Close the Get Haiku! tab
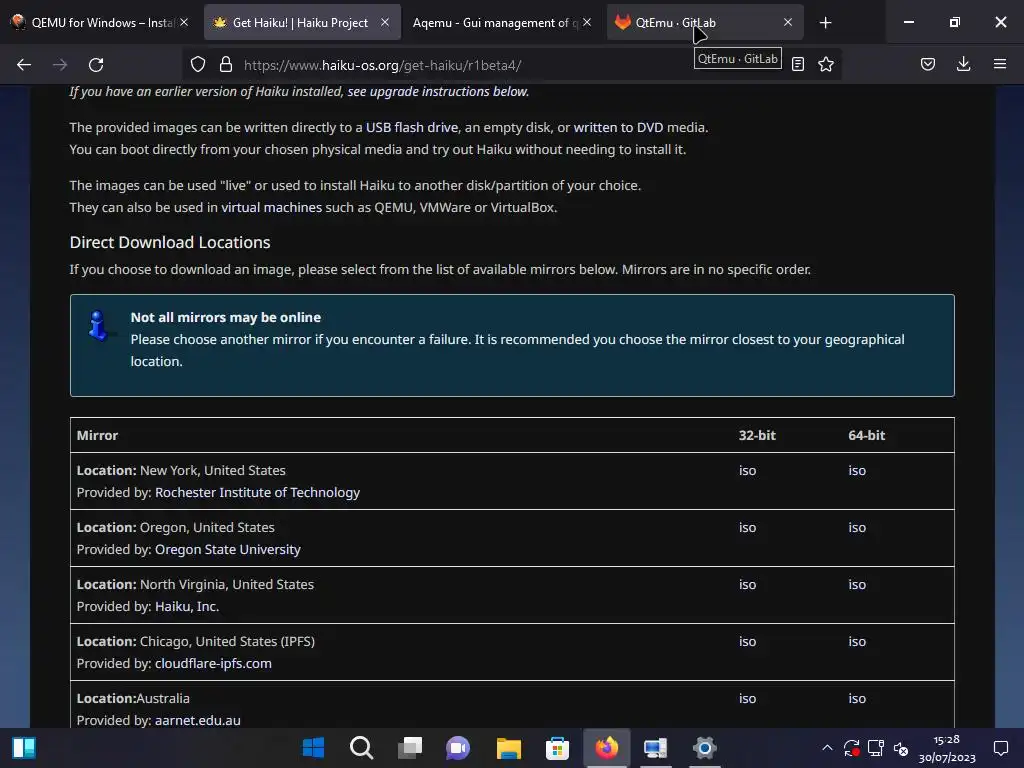The height and width of the screenshot is (768, 1024). tap(385, 22)
